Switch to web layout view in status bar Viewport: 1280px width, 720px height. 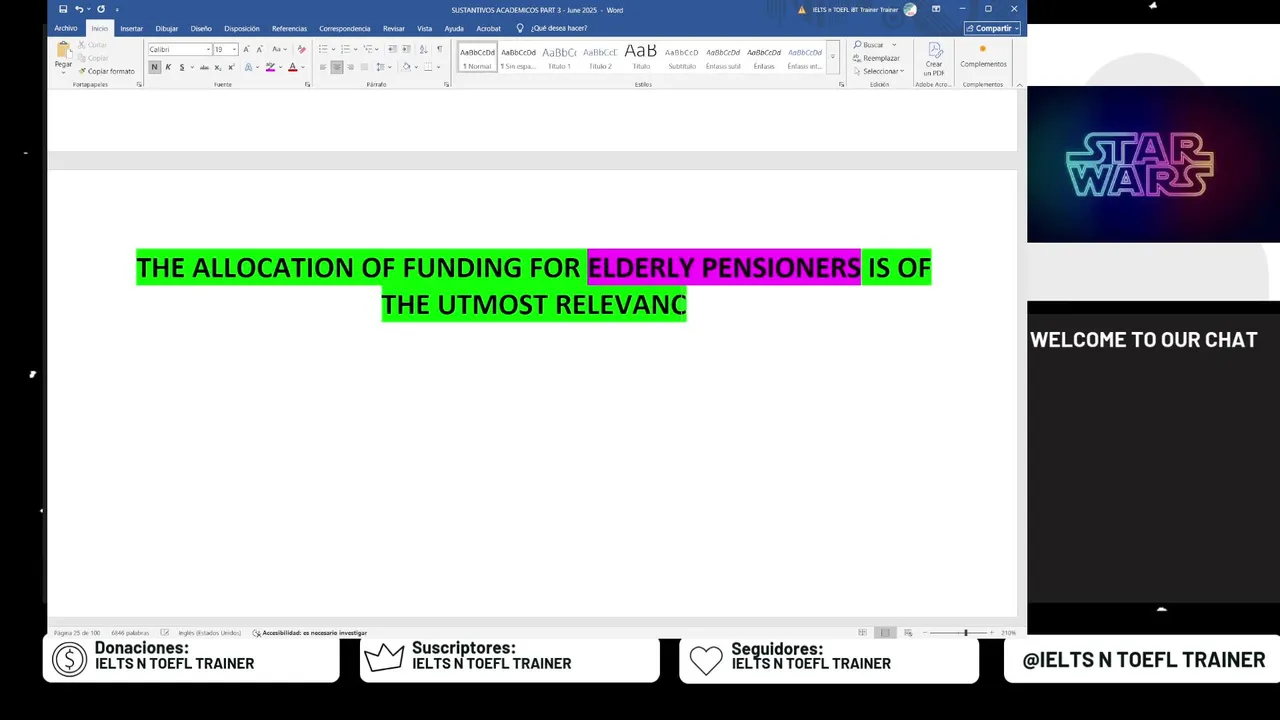tap(908, 632)
